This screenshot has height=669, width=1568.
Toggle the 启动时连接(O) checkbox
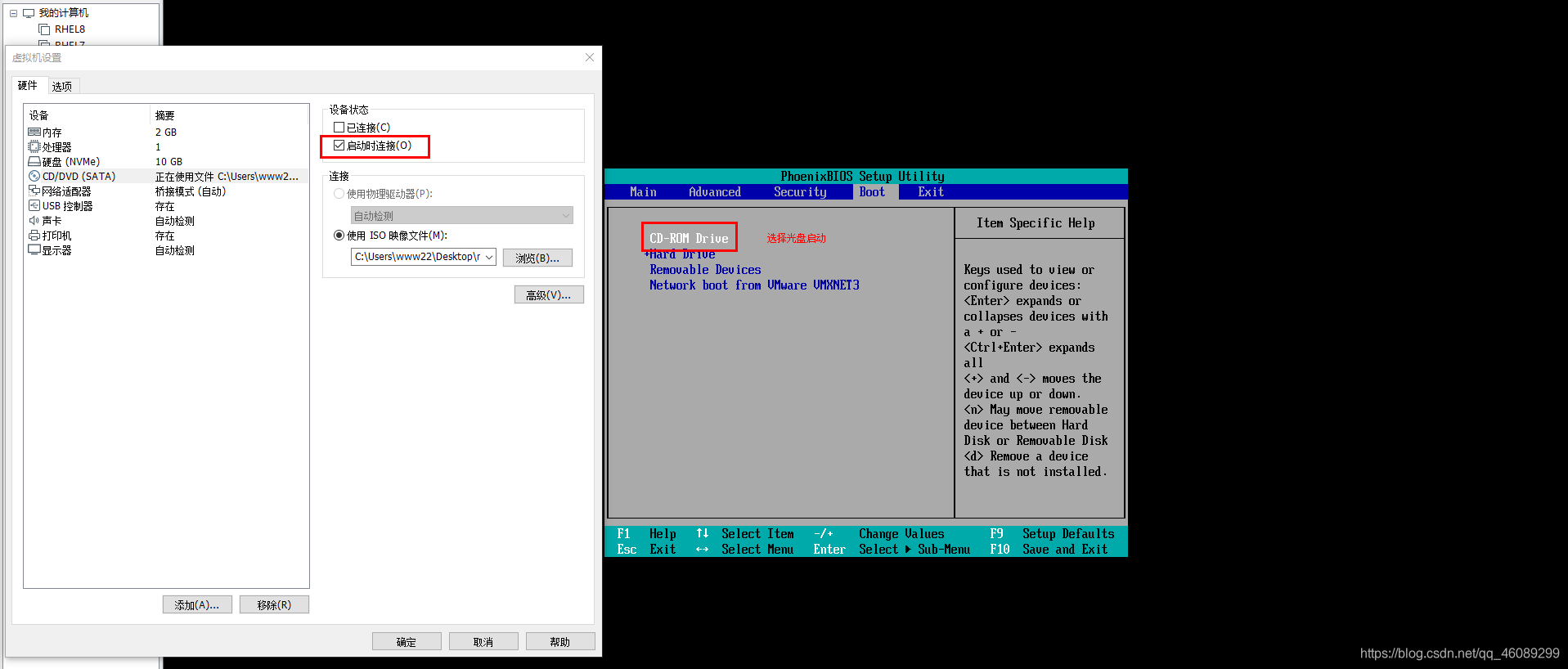(x=339, y=146)
